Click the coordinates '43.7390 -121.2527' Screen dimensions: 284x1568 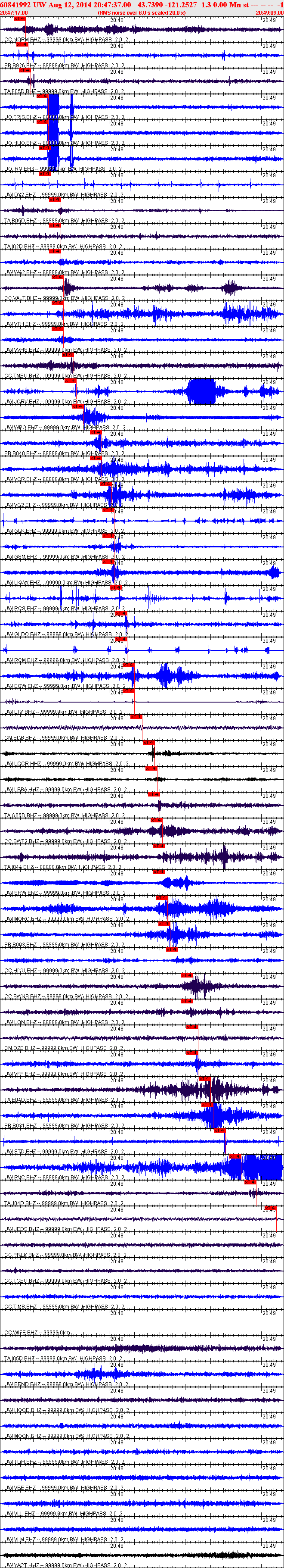point(167,4)
